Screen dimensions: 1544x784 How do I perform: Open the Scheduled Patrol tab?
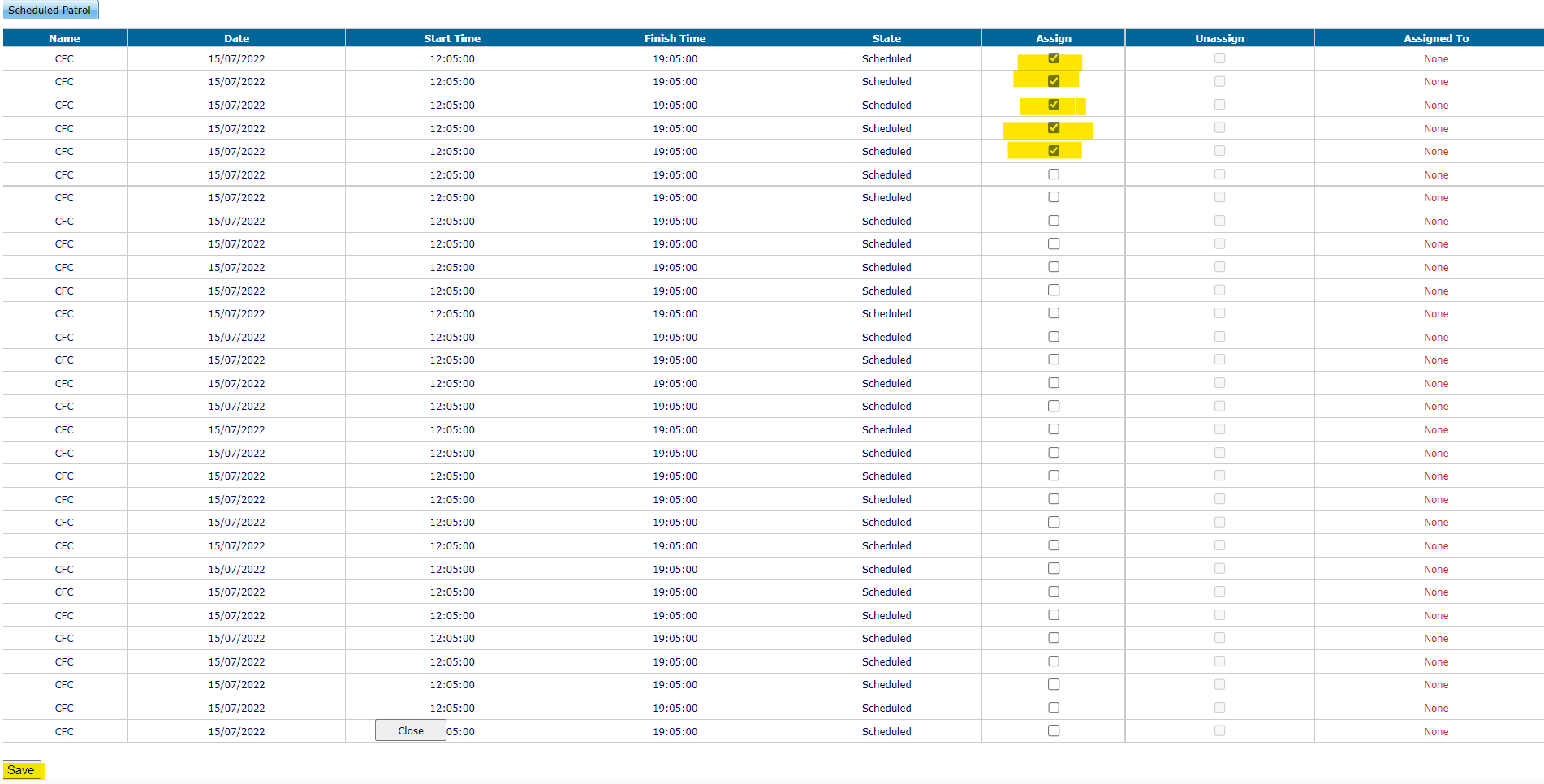pos(50,10)
